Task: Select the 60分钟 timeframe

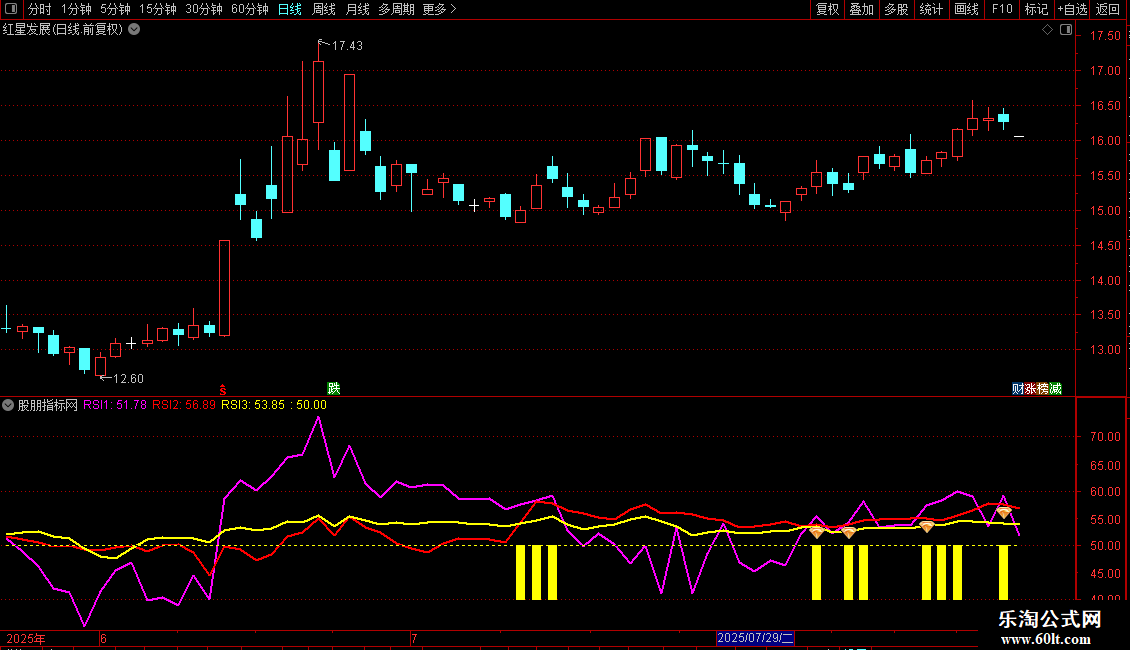Action: coord(249,9)
